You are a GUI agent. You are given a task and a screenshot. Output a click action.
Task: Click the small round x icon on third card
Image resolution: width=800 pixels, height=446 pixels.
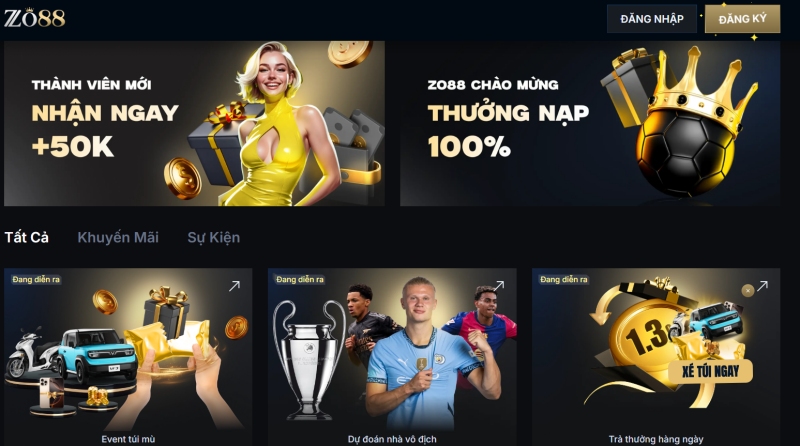(x=747, y=290)
